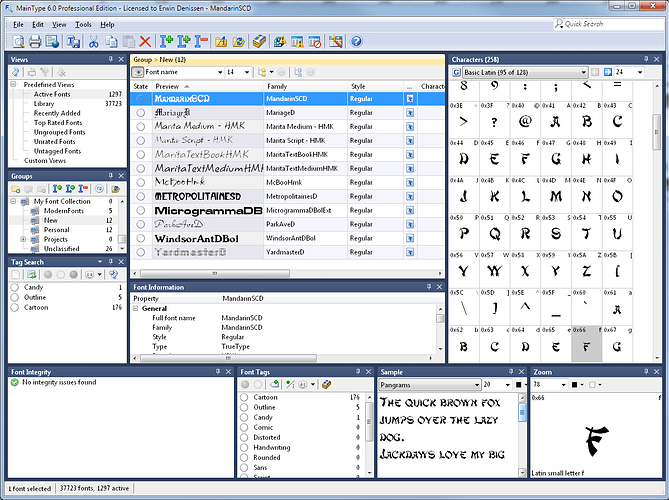Viewport: 669px width, 500px height.
Task: Click the eraser icon in Font Tags toolbar
Action: [x=326, y=384]
